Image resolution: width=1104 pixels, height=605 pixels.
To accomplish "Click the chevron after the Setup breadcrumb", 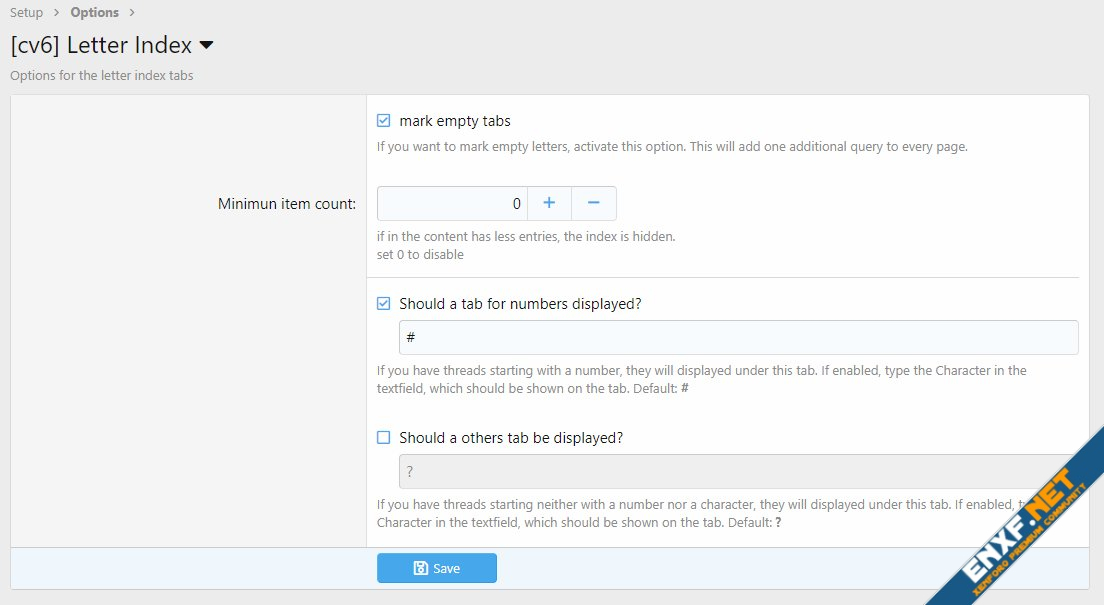I will point(56,13).
